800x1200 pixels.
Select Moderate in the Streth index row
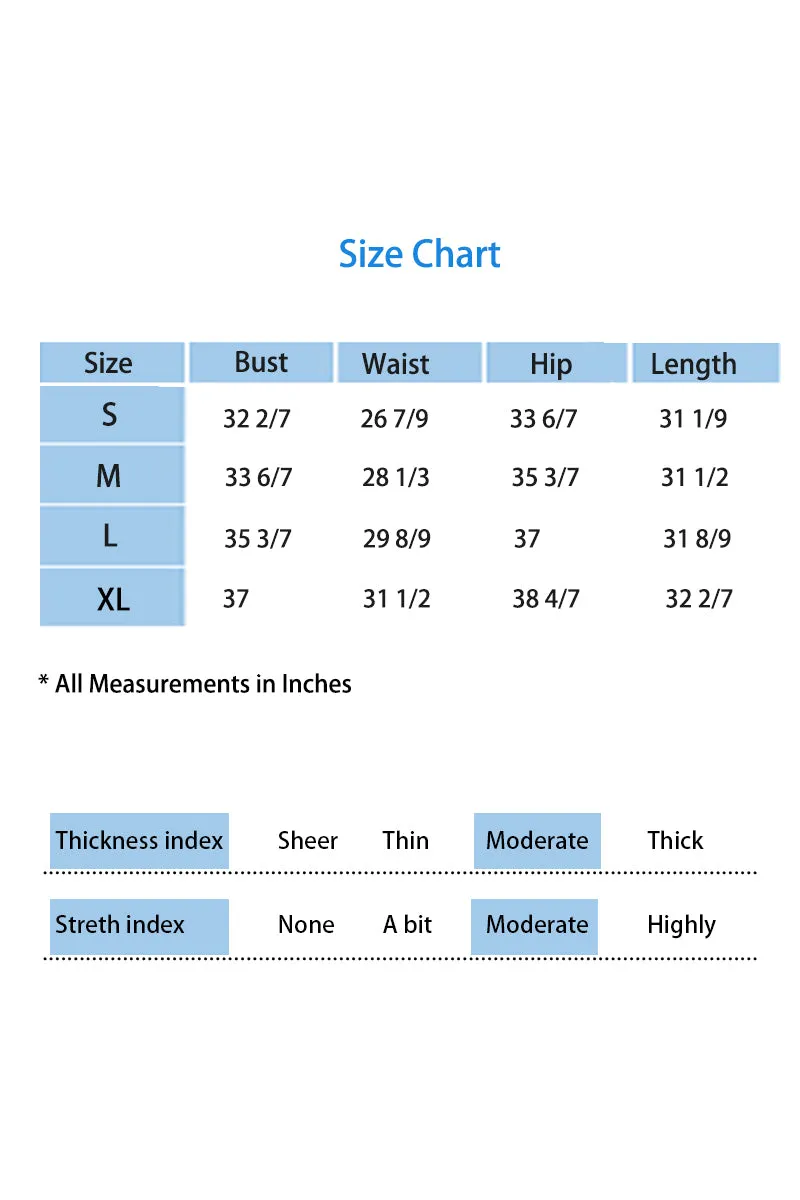[x=535, y=925]
